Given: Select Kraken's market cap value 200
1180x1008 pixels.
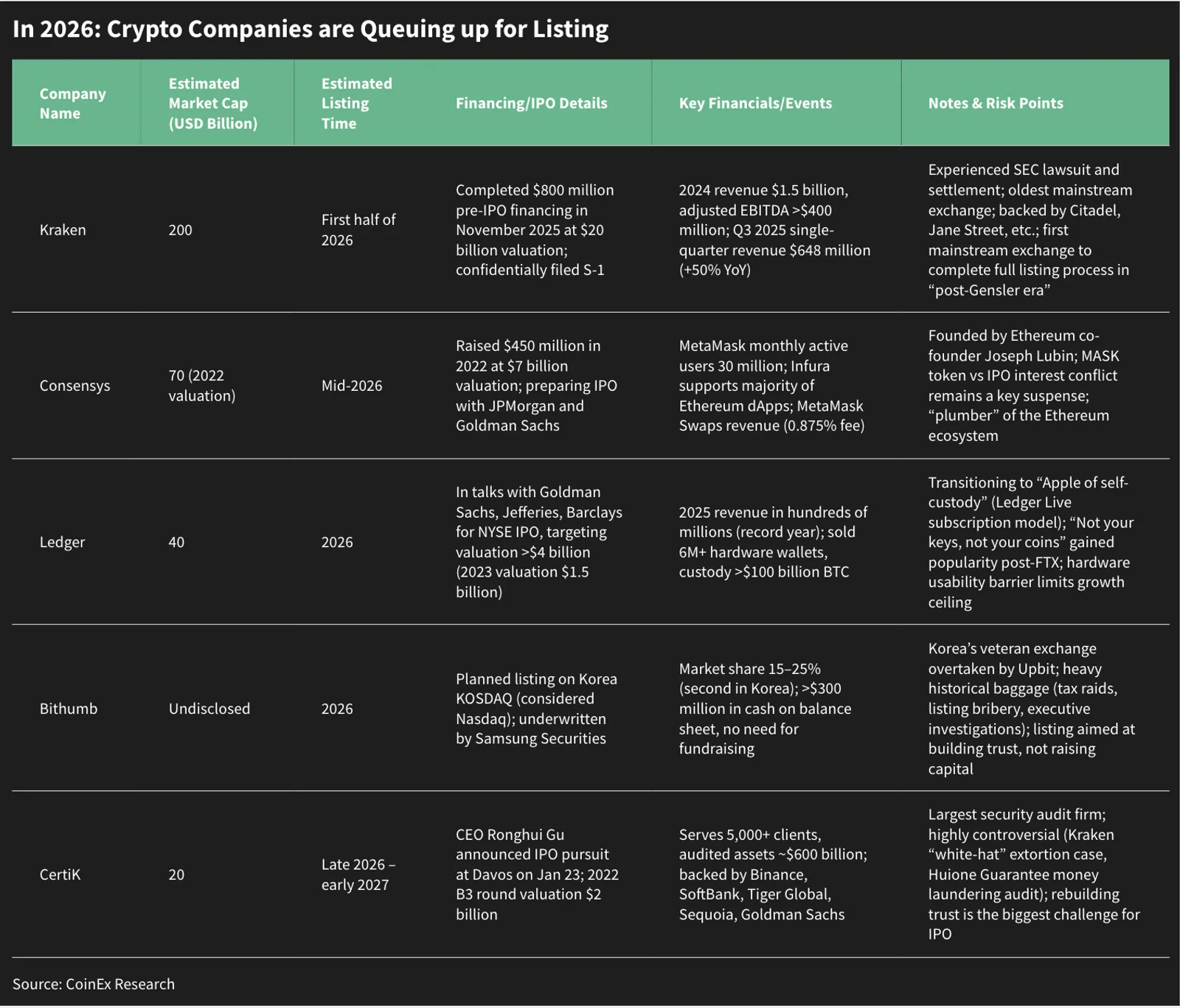Looking at the screenshot, I should pyautogui.click(x=180, y=230).
